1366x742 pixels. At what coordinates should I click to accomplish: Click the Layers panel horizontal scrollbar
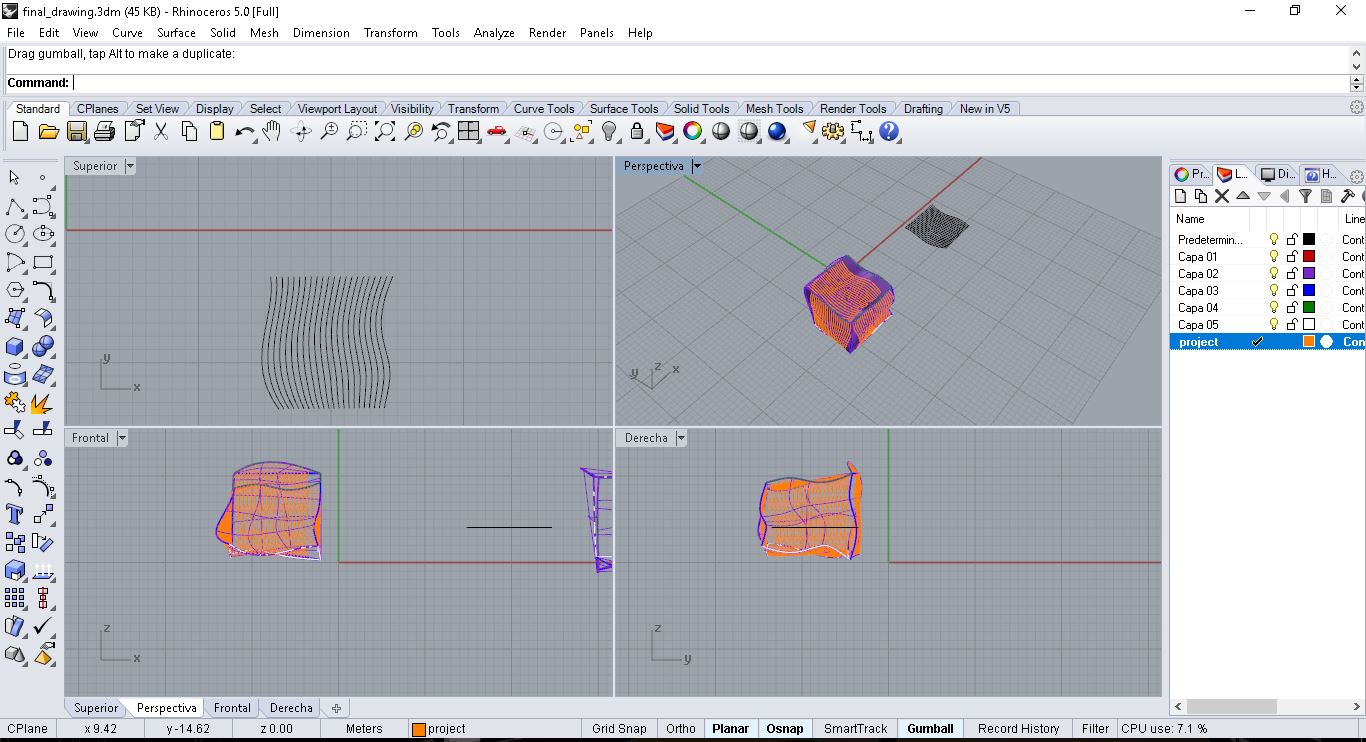click(x=1231, y=706)
